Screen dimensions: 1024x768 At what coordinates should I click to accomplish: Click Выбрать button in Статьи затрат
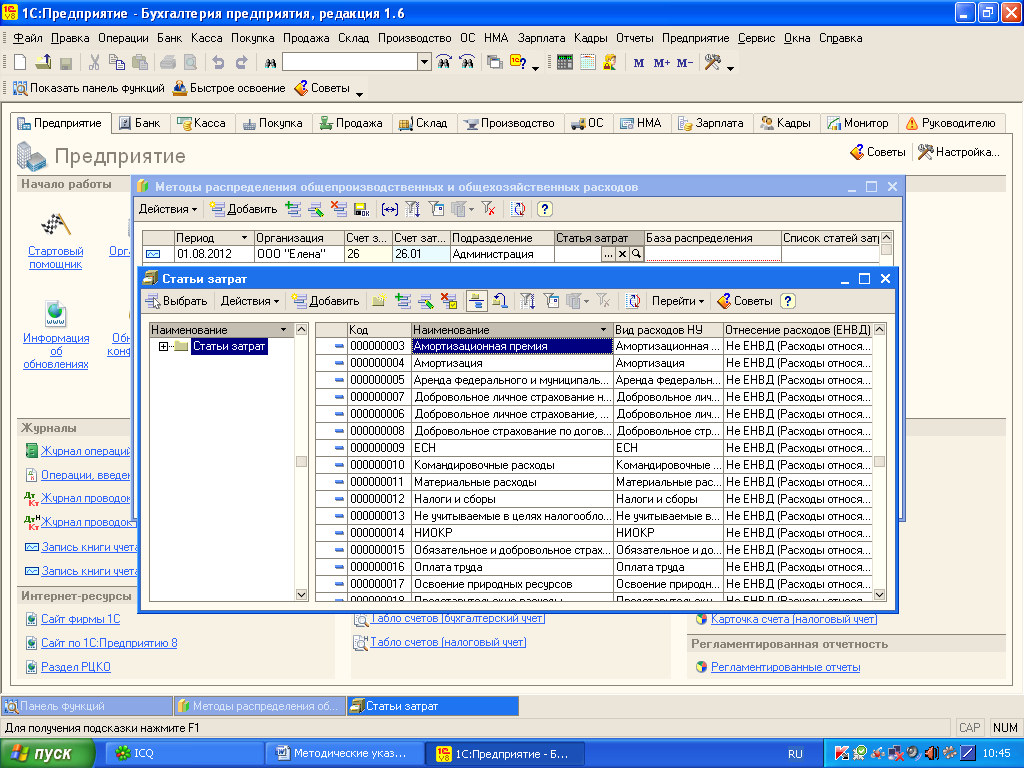[176, 301]
